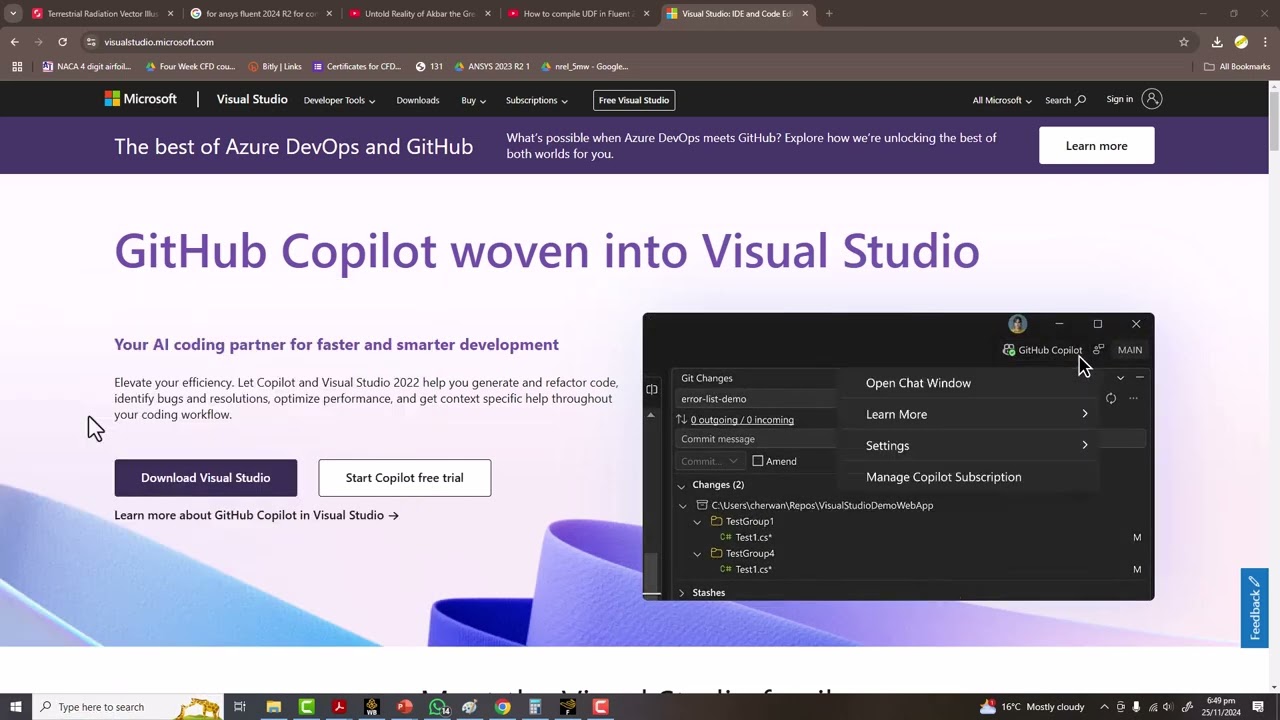The height and width of the screenshot is (720, 1280).
Task: Open the nrel_5mw Google bookmark
Action: click(584, 67)
